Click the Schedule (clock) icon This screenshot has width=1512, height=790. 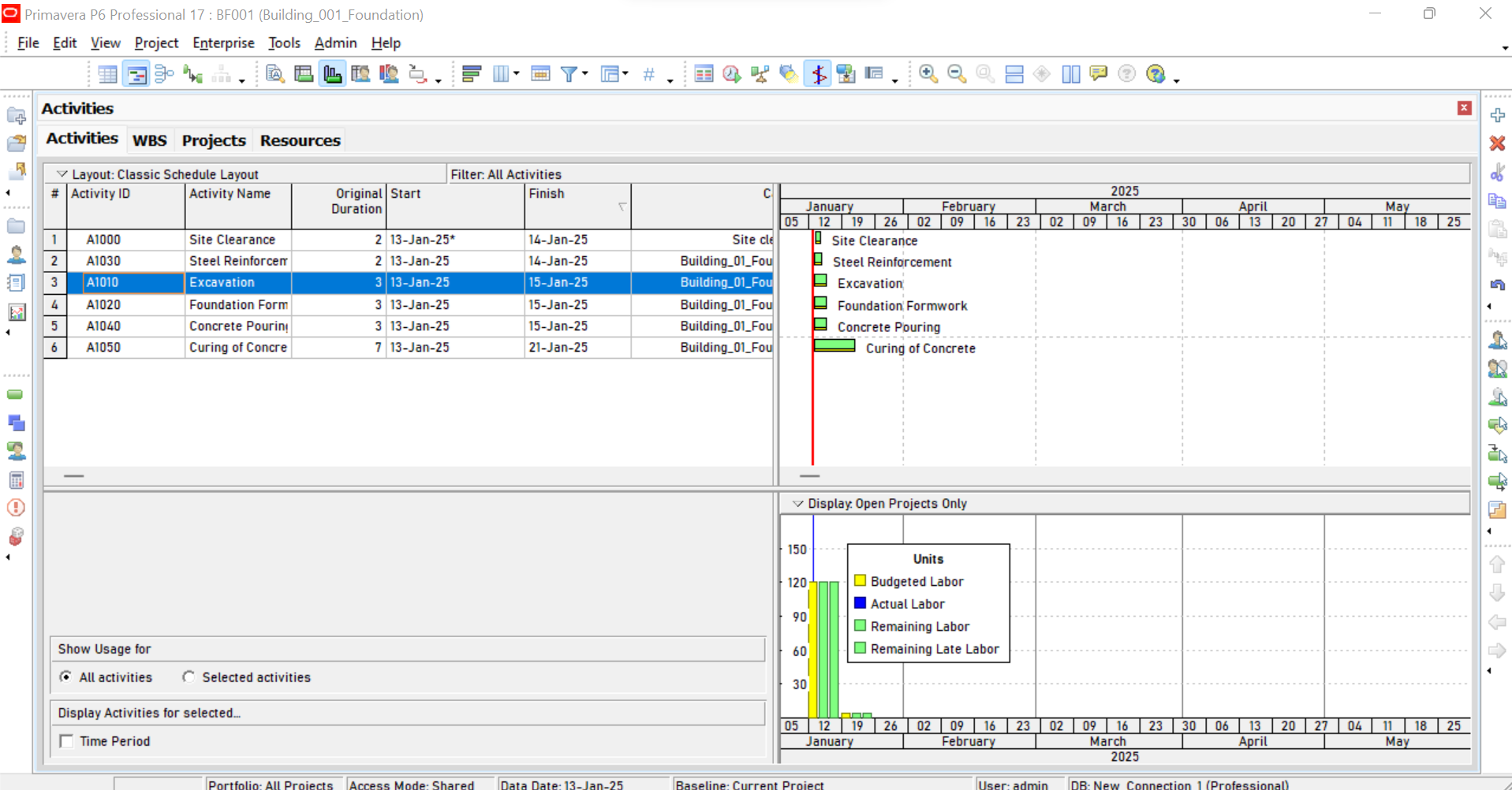coord(732,74)
